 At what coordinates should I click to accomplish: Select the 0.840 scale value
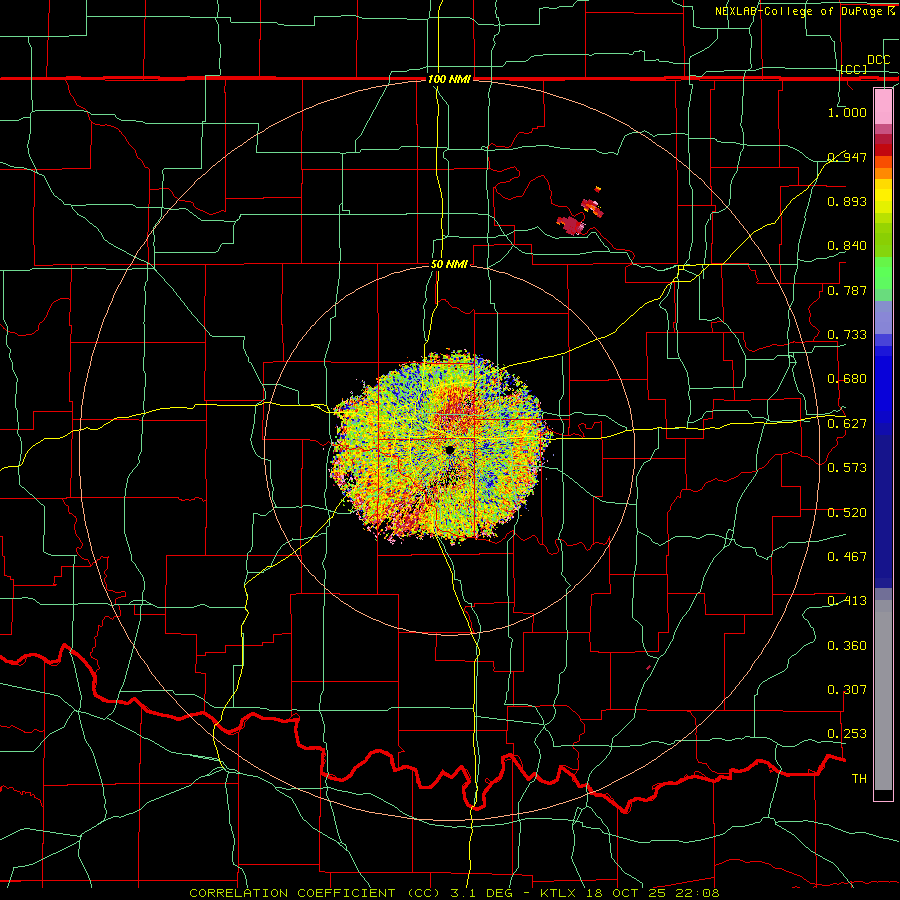pos(847,246)
